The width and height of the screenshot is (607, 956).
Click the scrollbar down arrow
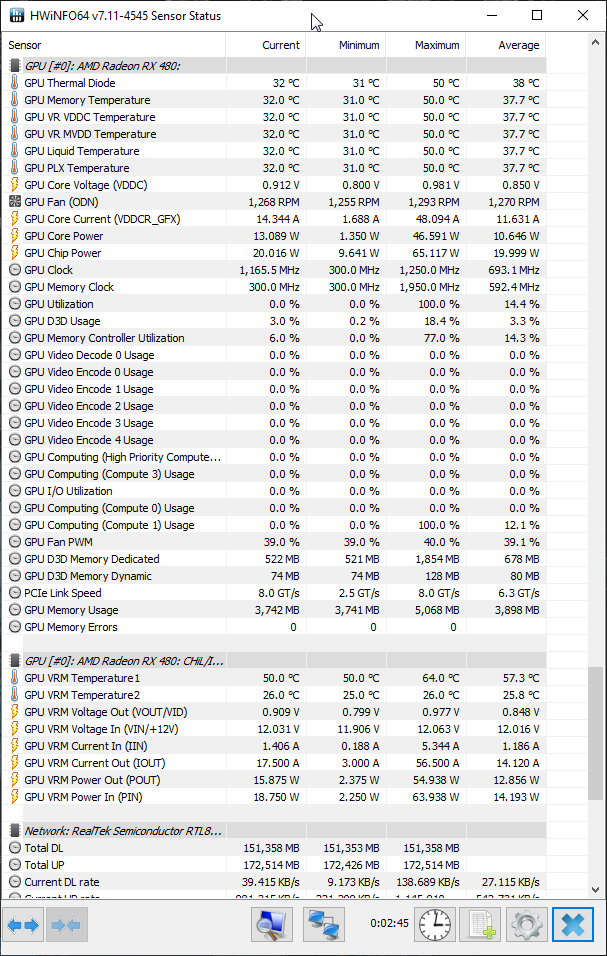(x=596, y=890)
